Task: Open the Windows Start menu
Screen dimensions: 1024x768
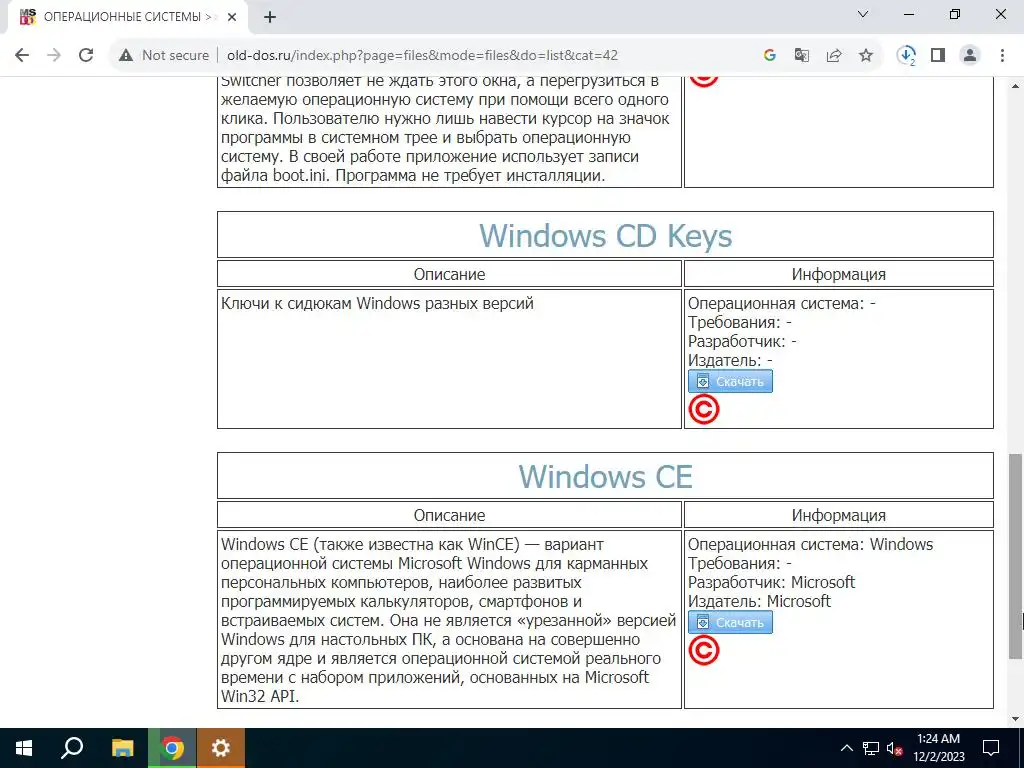Action: [x=24, y=748]
